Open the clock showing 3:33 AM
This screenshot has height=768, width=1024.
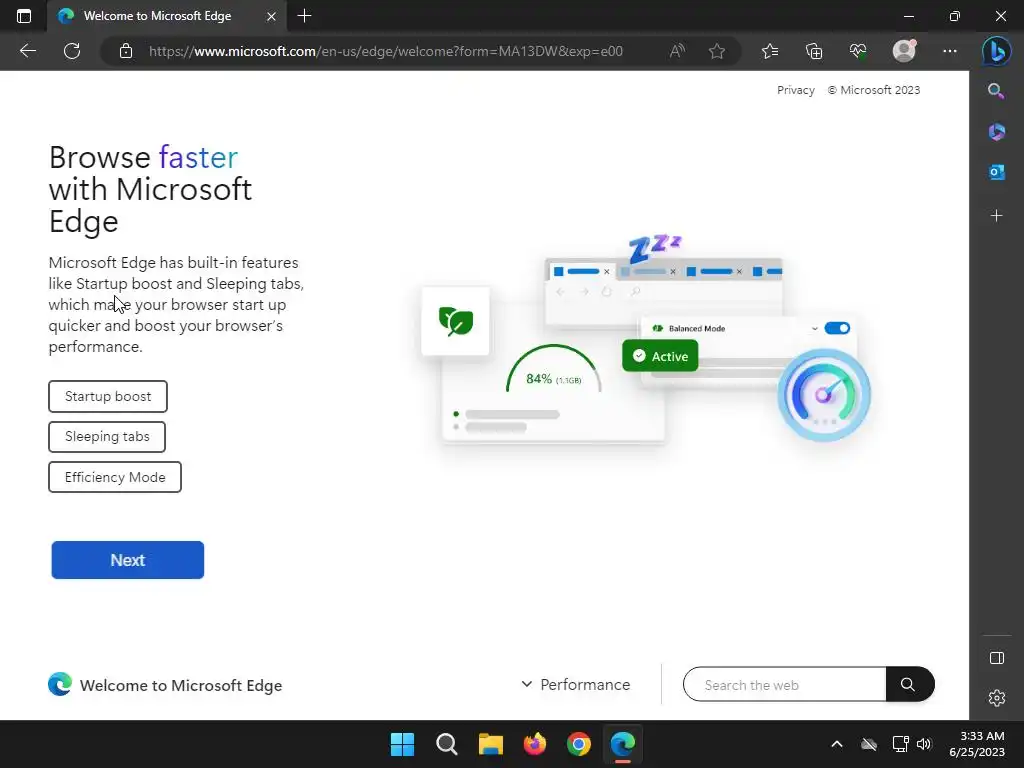(977, 744)
